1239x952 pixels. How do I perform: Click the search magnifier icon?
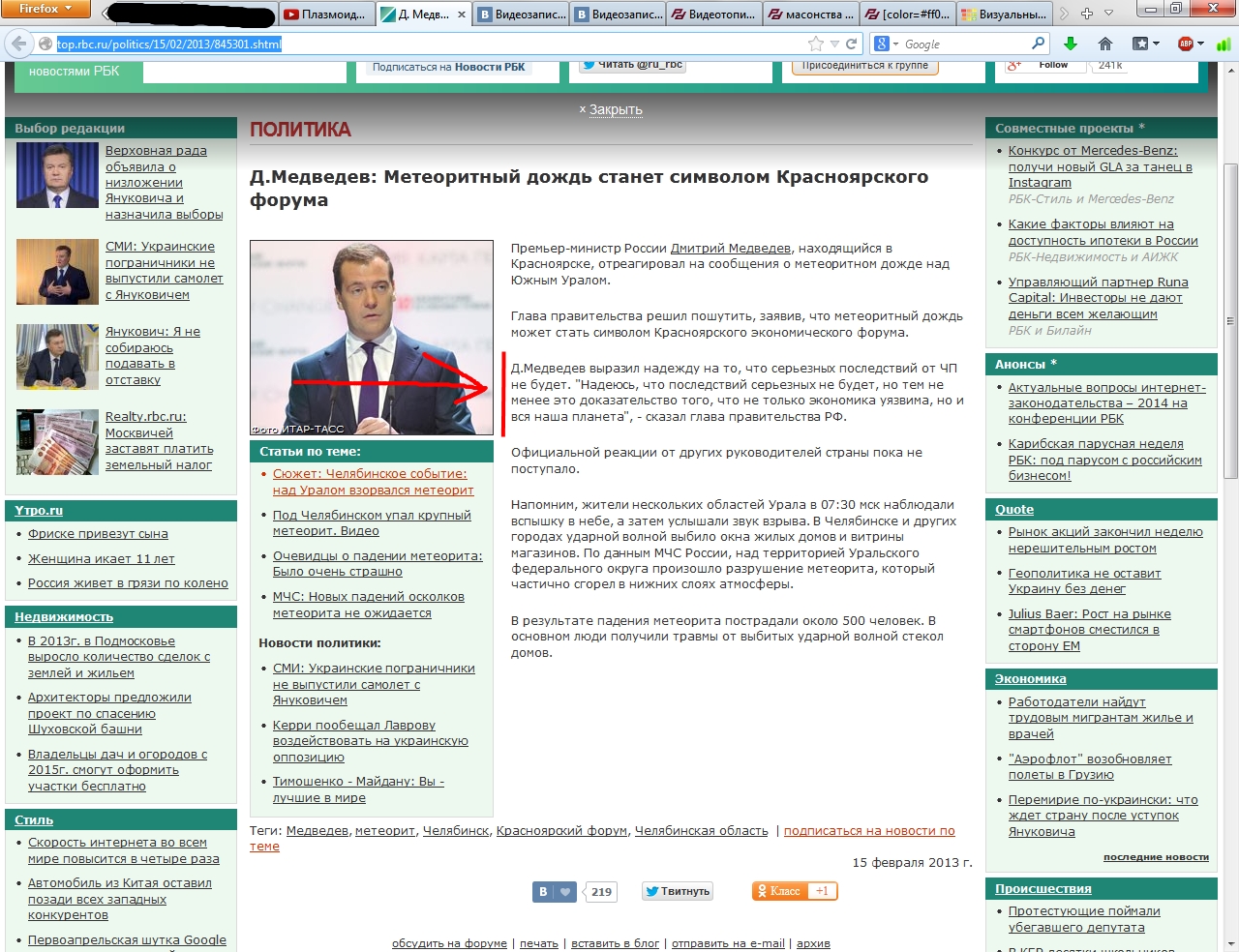(1039, 44)
